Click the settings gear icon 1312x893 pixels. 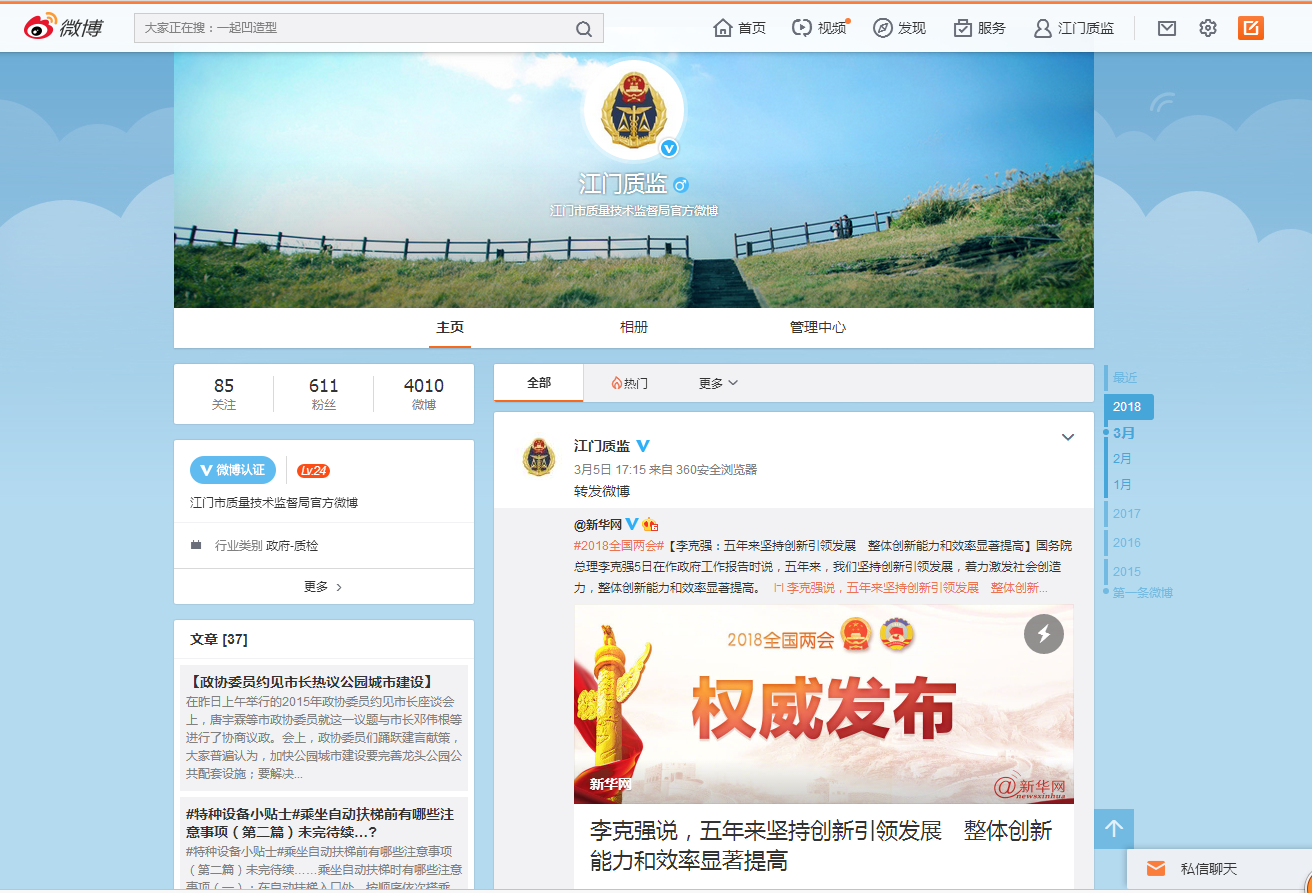click(x=1207, y=28)
